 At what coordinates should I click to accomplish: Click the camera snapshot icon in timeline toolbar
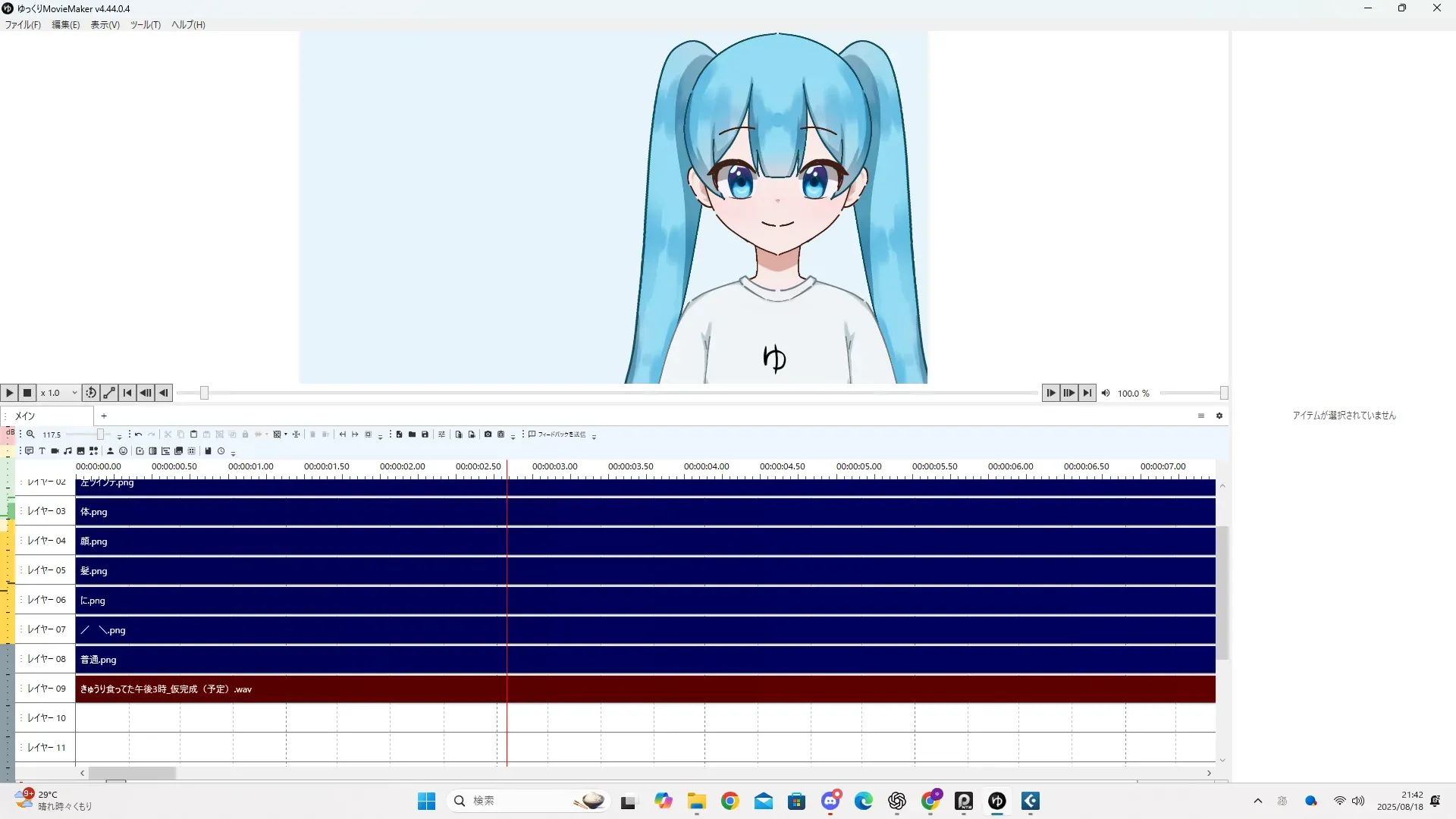coord(488,435)
